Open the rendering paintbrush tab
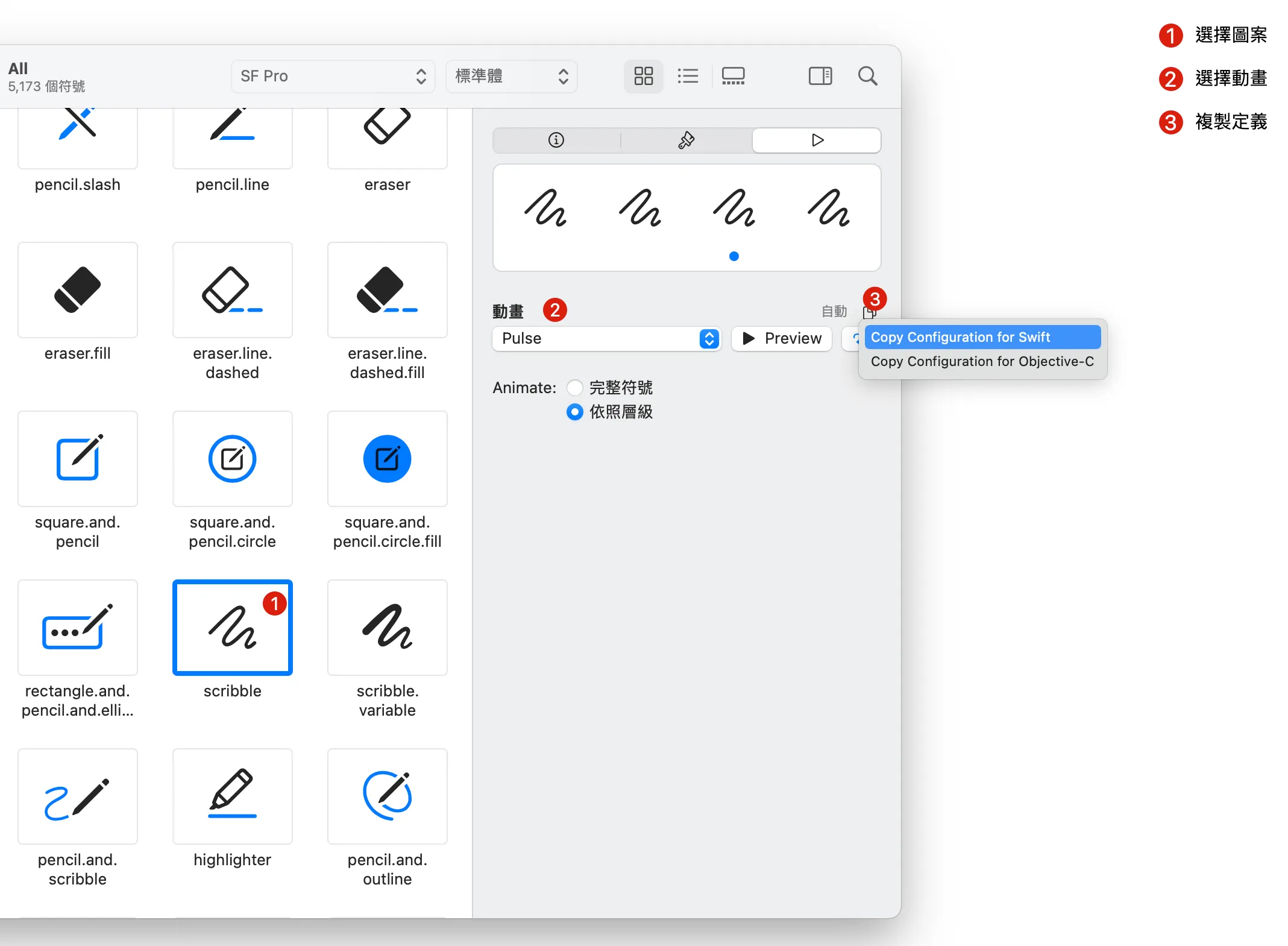 686,140
